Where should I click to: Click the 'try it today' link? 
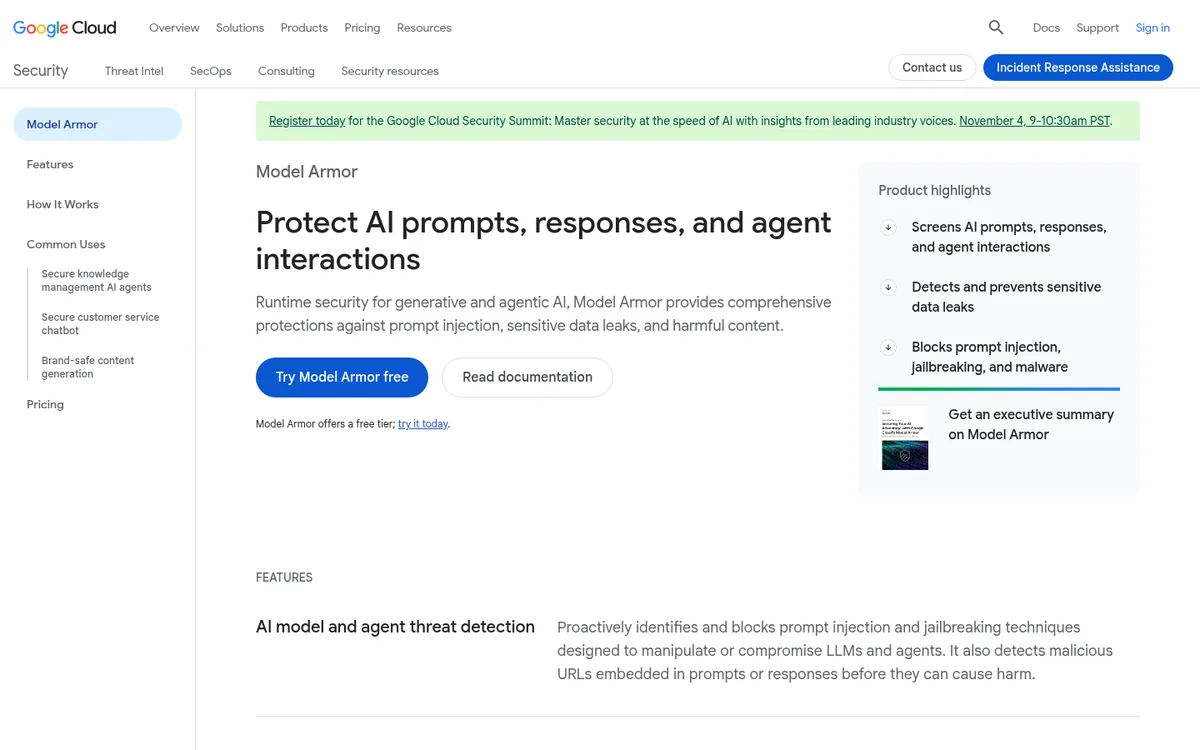[x=423, y=424]
